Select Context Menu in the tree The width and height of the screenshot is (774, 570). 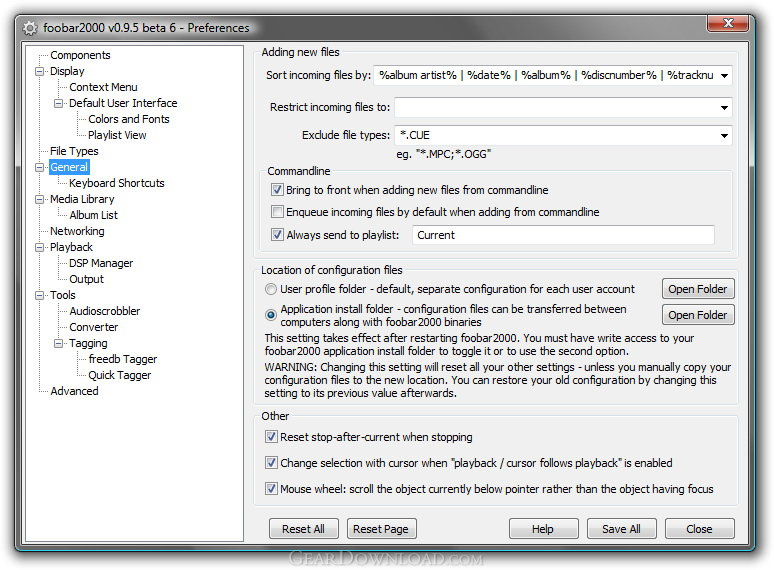pyautogui.click(x=103, y=87)
